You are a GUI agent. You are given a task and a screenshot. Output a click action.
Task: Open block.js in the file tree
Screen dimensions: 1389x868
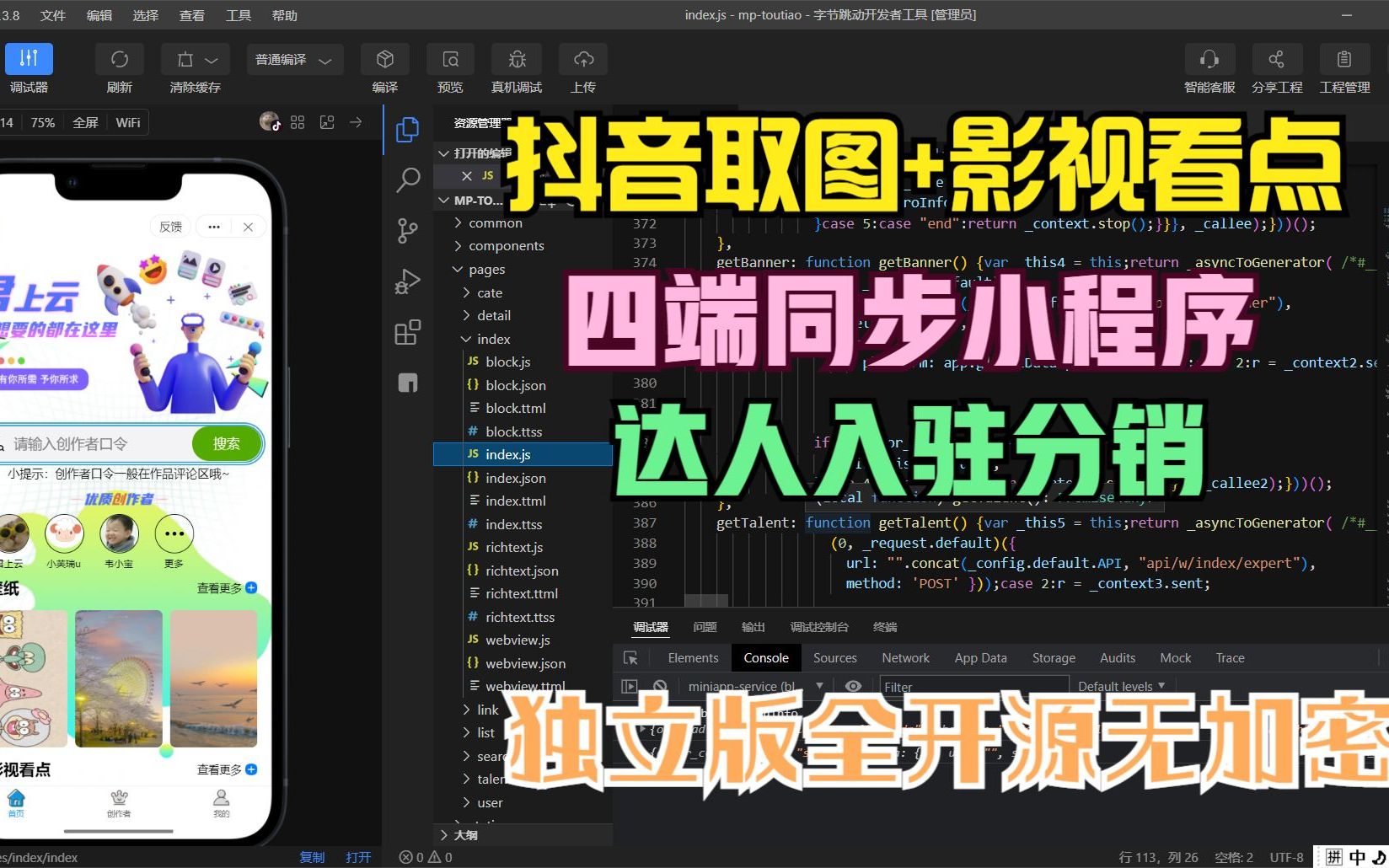tap(508, 362)
